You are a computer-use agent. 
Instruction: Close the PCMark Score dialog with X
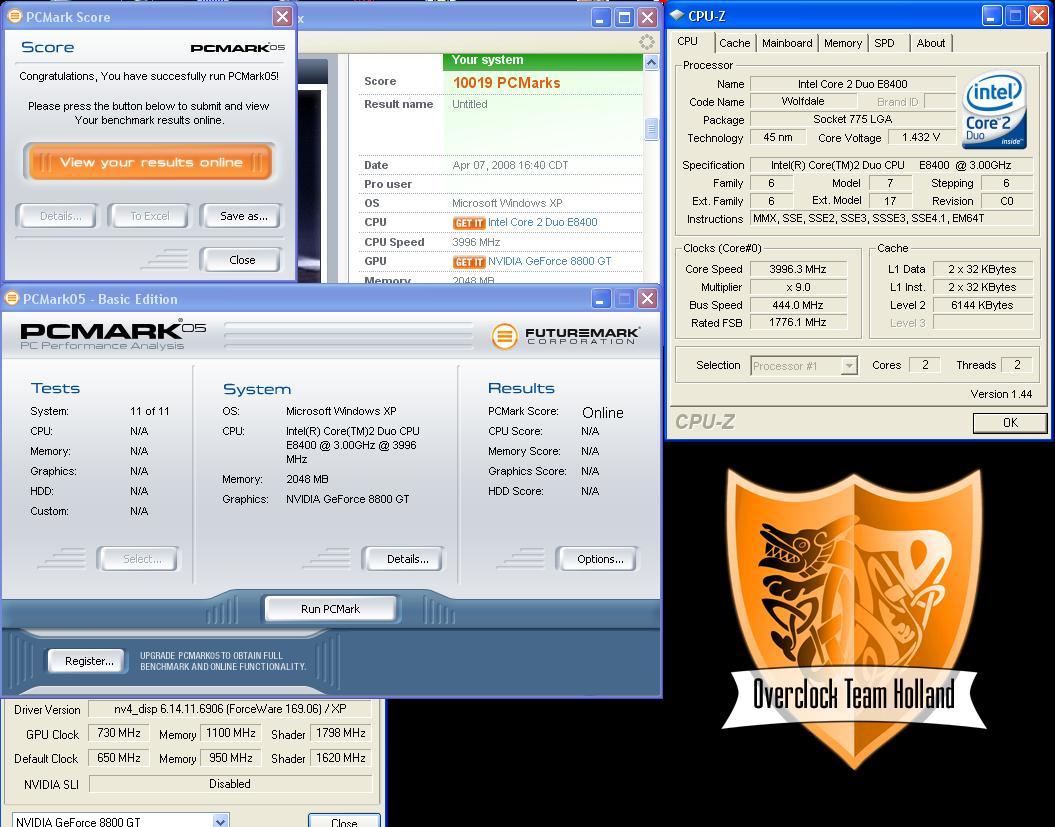point(283,16)
